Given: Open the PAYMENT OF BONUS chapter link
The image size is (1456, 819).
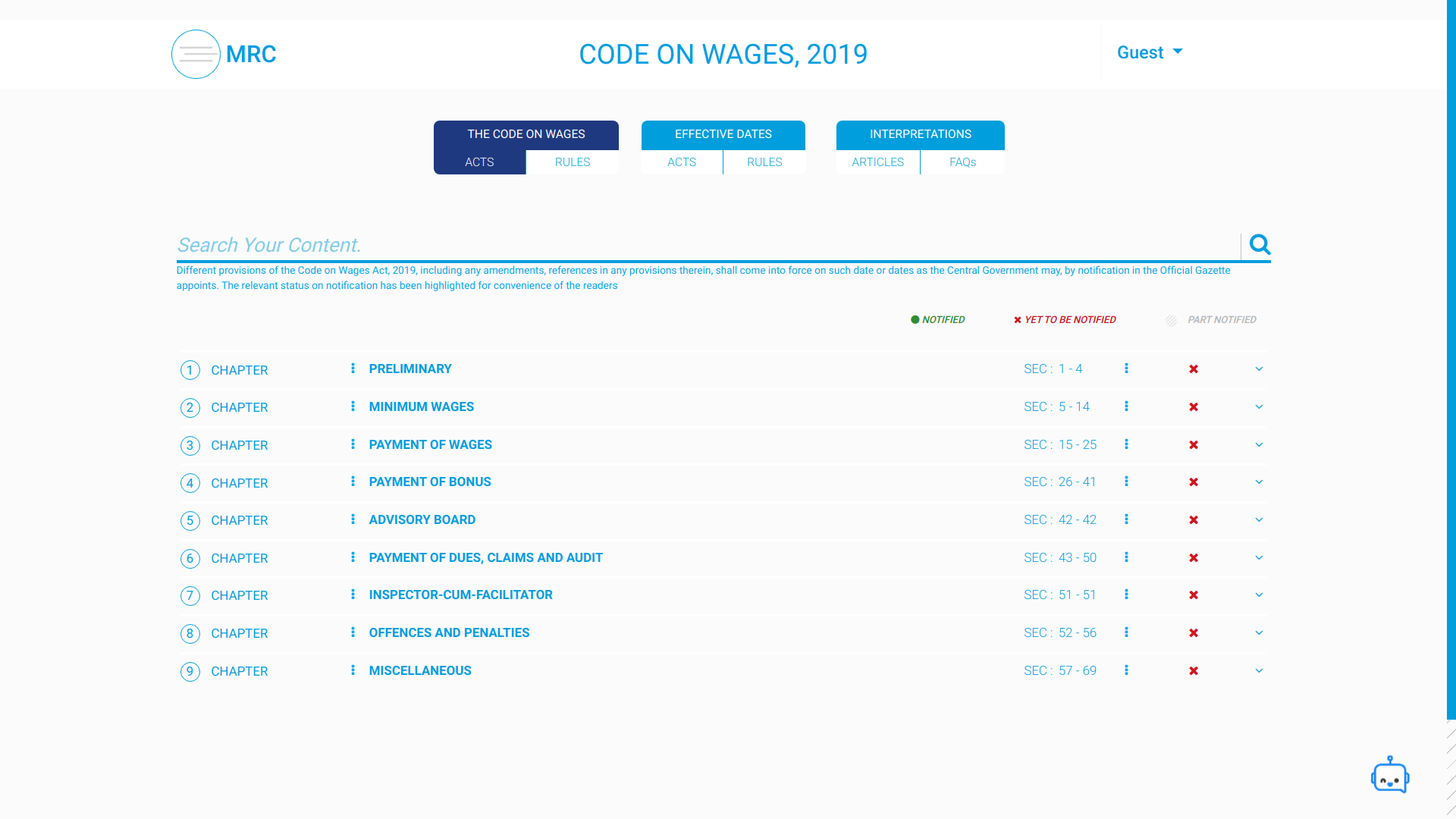Looking at the screenshot, I should [430, 482].
